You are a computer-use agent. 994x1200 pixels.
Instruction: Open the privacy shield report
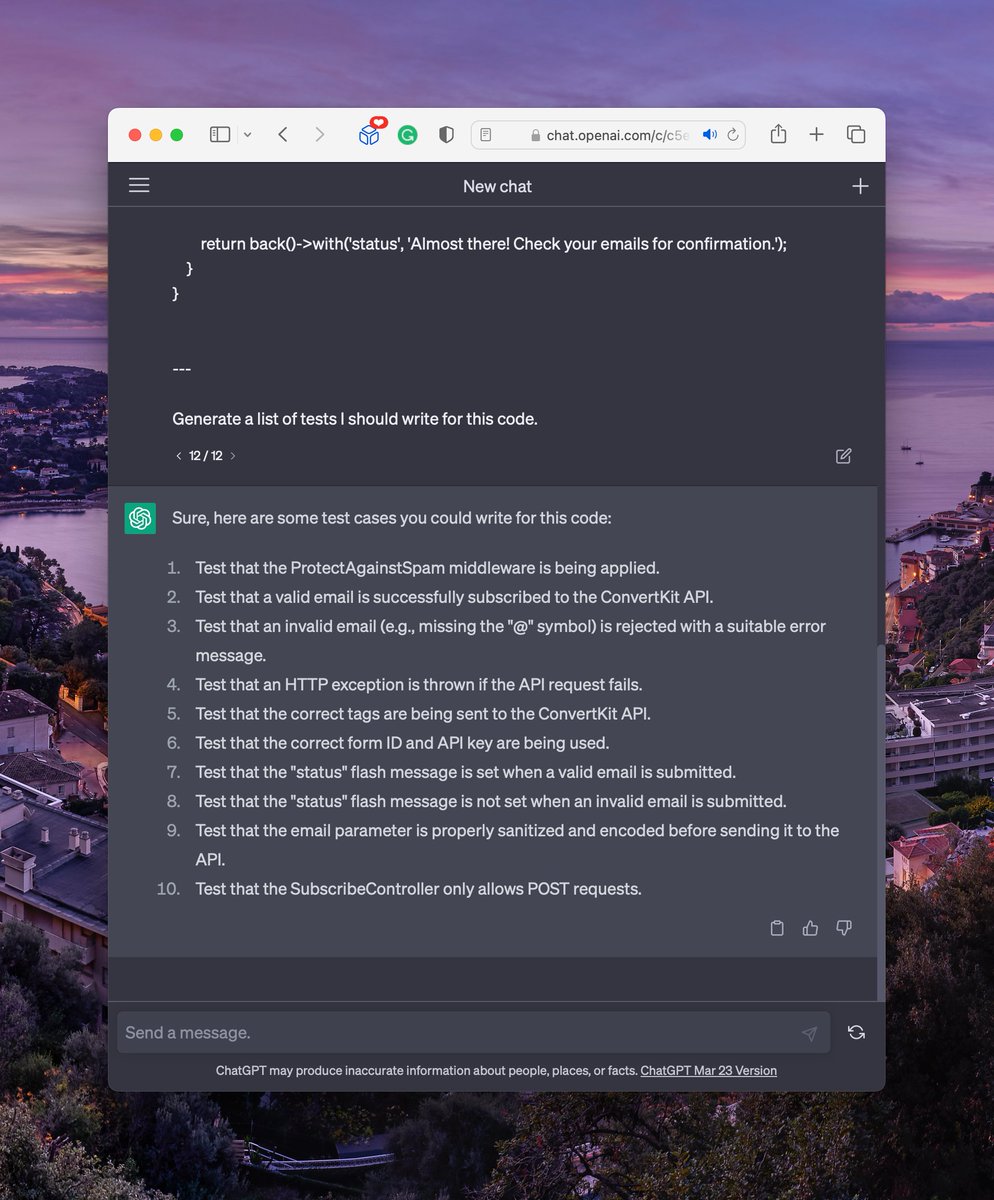pos(446,134)
